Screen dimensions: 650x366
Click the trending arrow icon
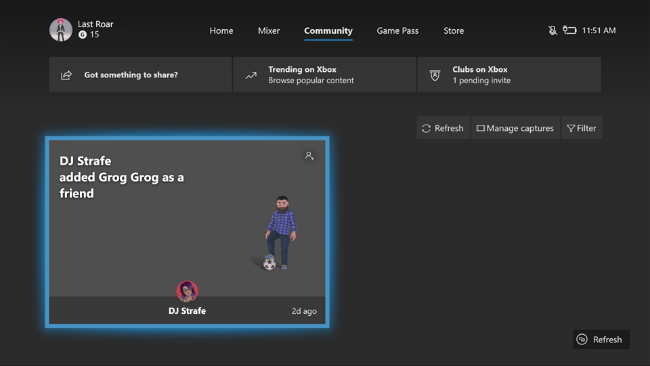pos(251,75)
